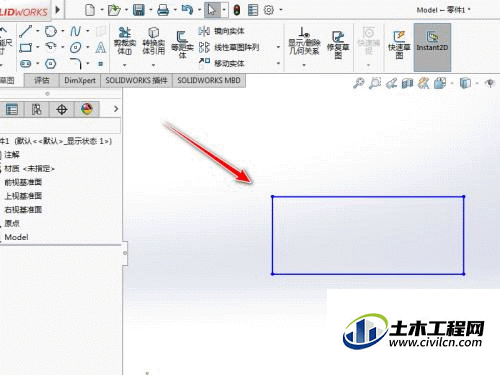Screen dimensions: 500x375
Task: Save the part with the Save icon
Action: point(139,10)
